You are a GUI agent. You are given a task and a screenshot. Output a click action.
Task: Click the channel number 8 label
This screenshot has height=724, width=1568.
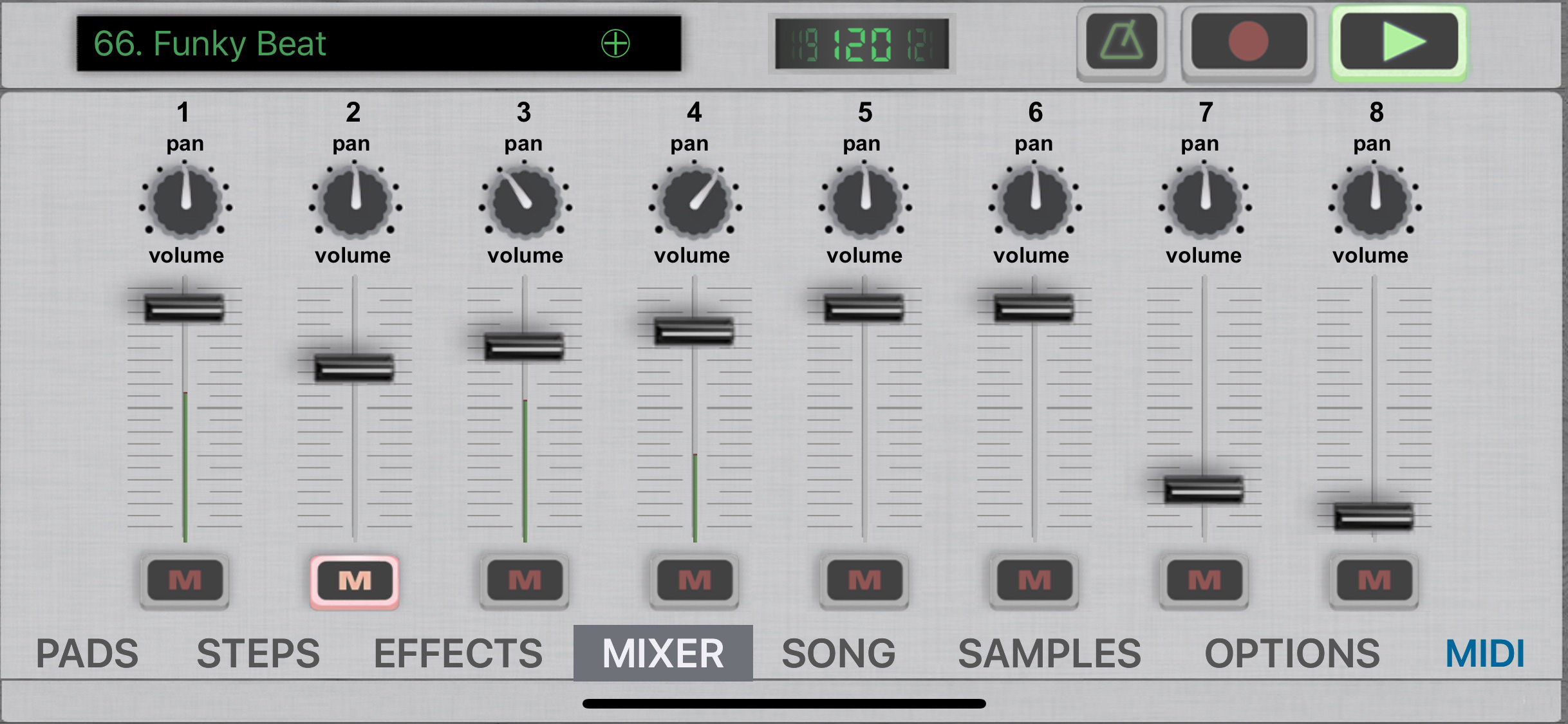click(1376, 113)
